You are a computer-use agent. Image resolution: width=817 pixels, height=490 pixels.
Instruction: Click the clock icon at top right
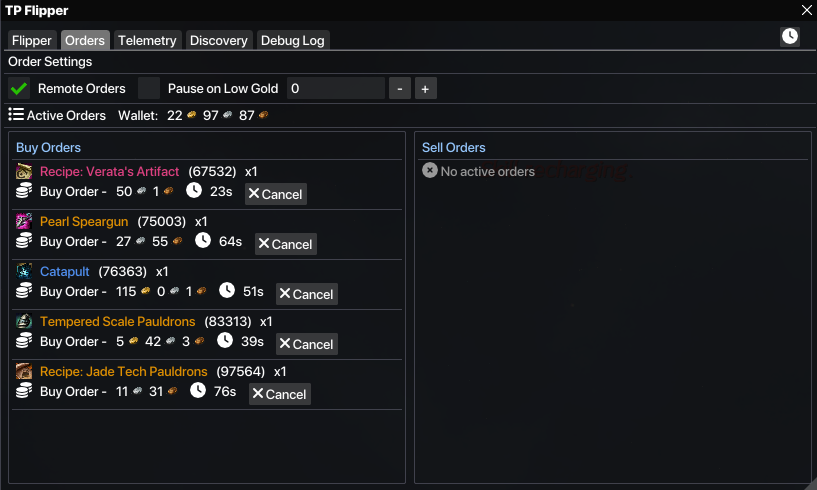tap(790, 36)
